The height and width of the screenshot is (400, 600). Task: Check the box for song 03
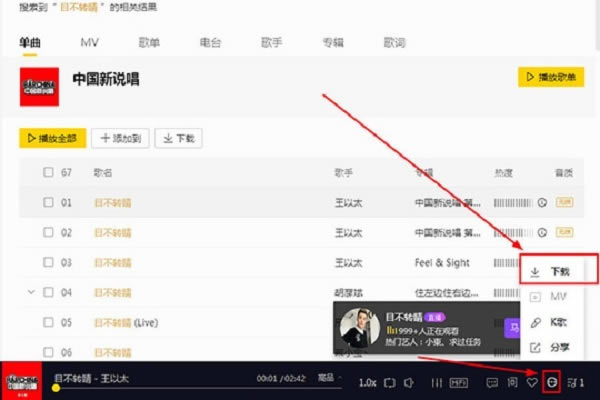pos(48,262)
